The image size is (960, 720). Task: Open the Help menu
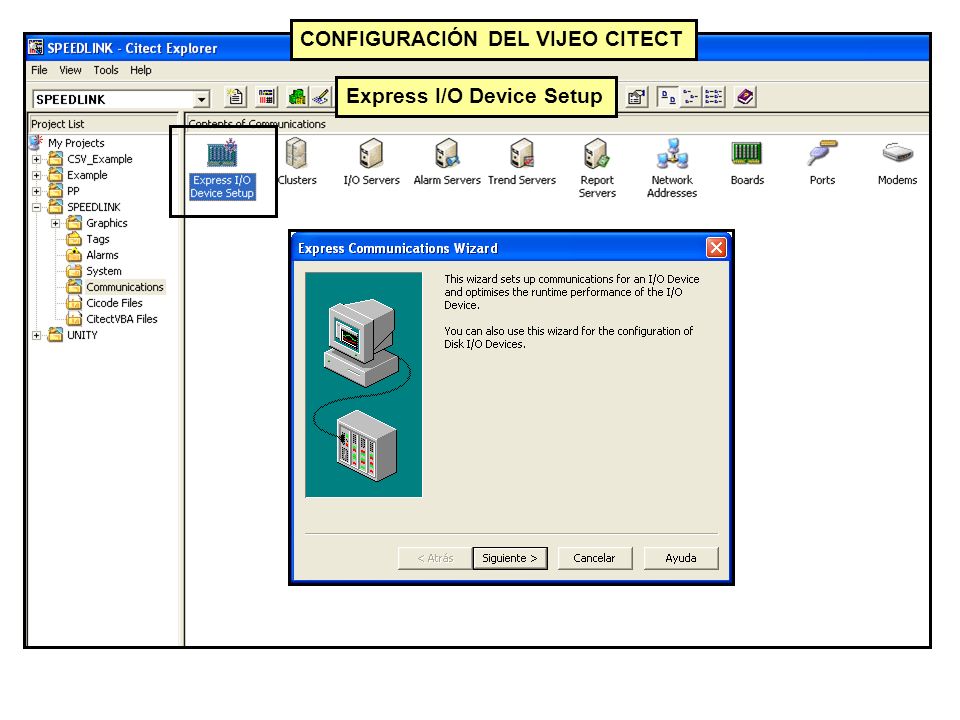point(141,70)
